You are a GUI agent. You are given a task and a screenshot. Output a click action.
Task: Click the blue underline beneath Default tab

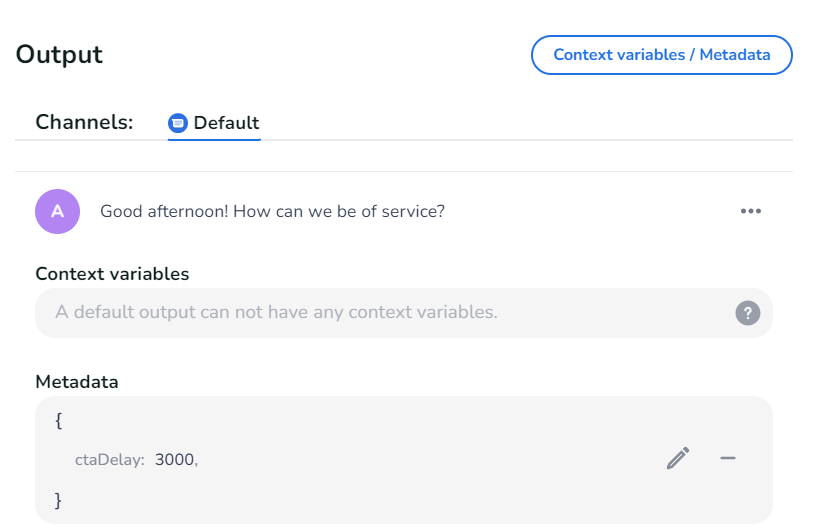[214, 140]
